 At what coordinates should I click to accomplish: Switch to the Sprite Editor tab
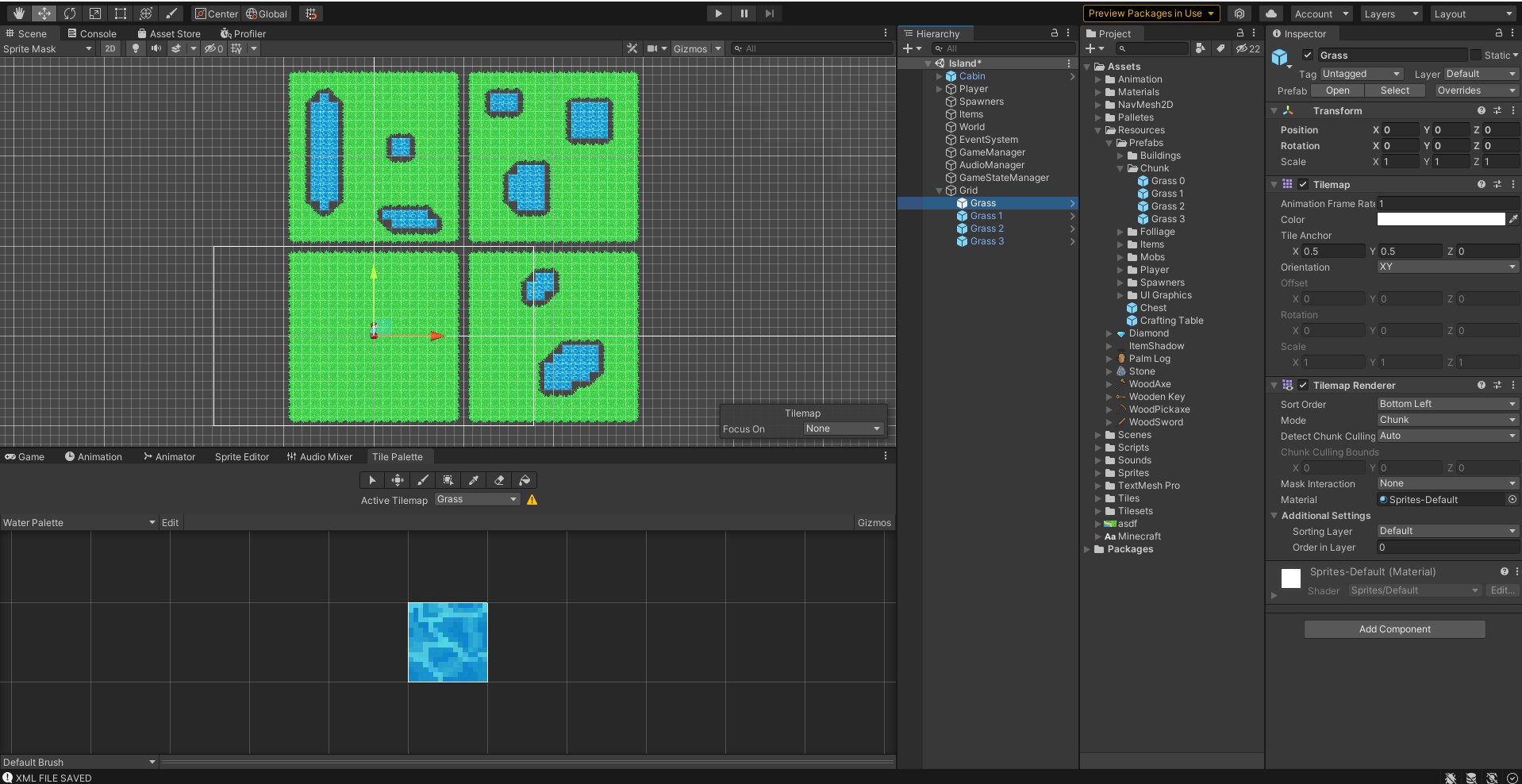(x=242, y=456)
